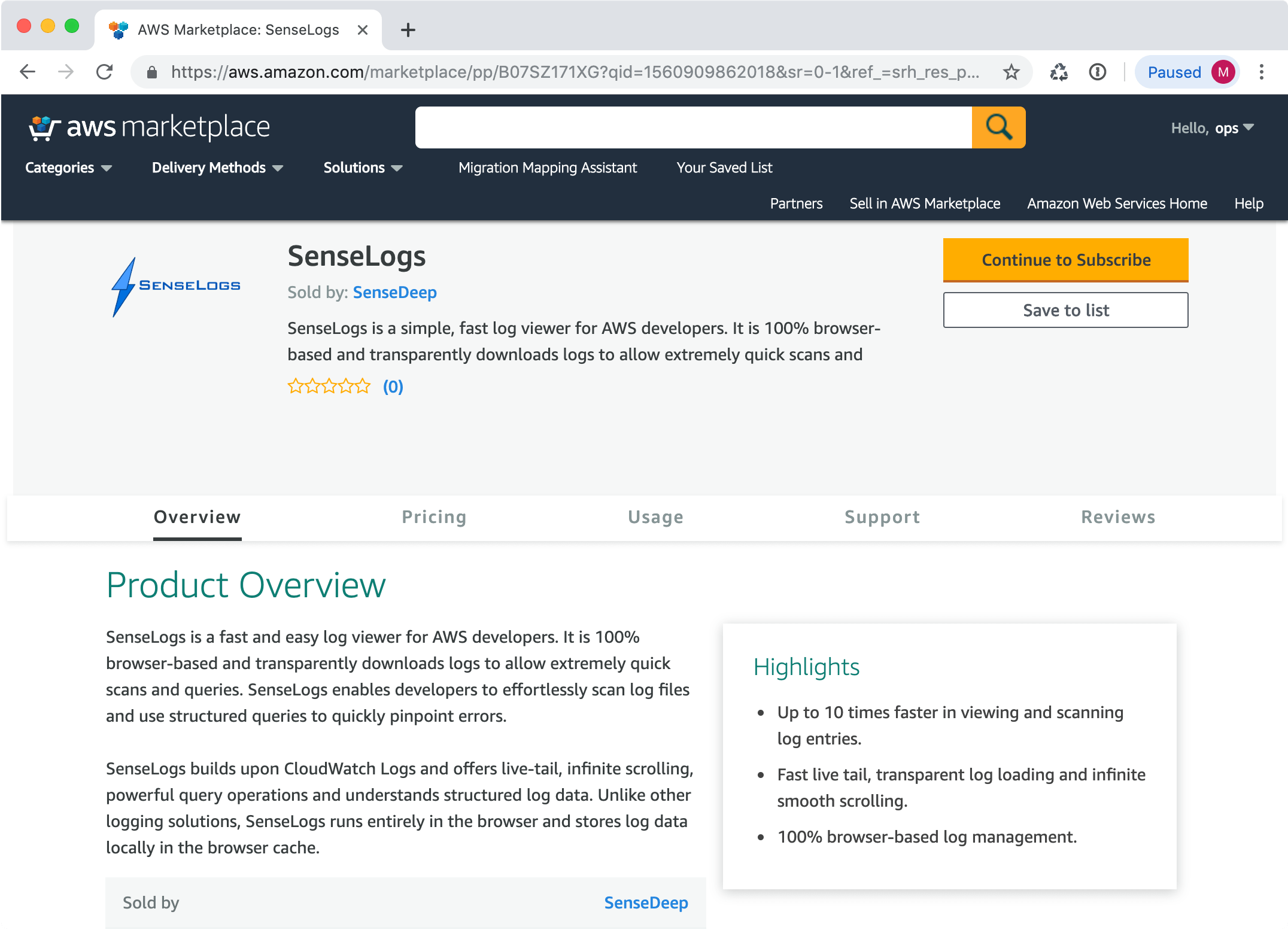Switch to the Reviews tab
The image size is (1288, 930).
(x=1118, y=518)
